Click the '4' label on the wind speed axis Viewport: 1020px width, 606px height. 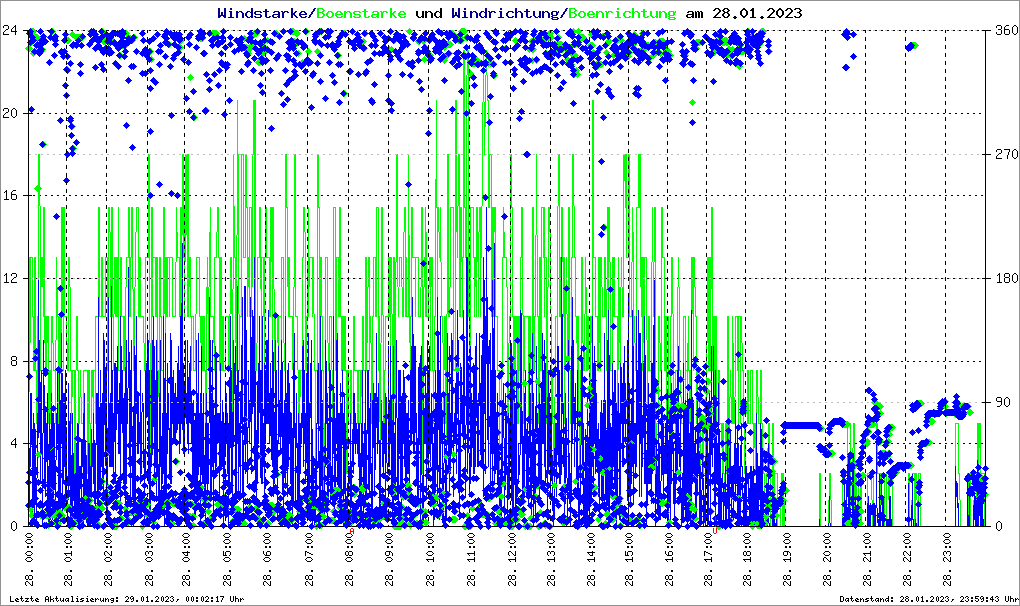click(14, 443)
